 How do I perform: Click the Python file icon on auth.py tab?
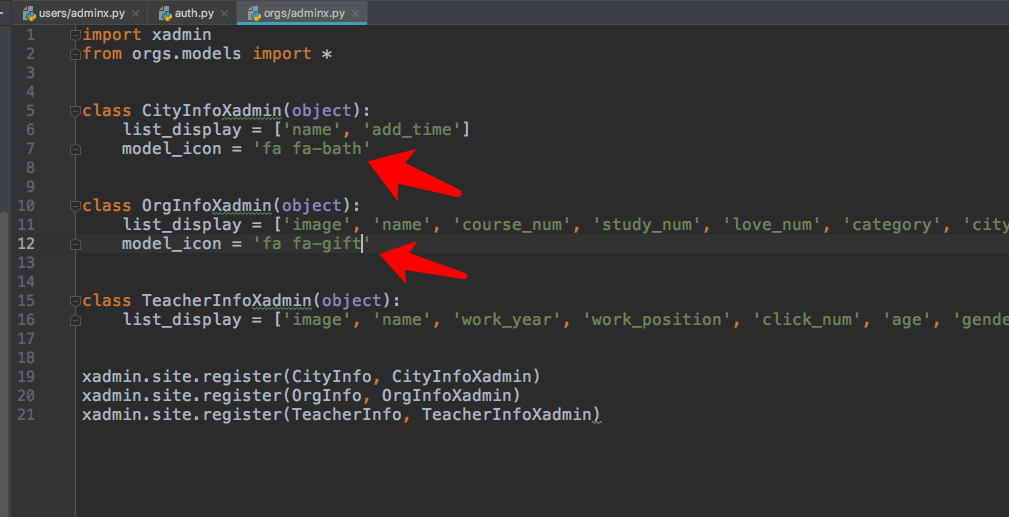[165, 13]
